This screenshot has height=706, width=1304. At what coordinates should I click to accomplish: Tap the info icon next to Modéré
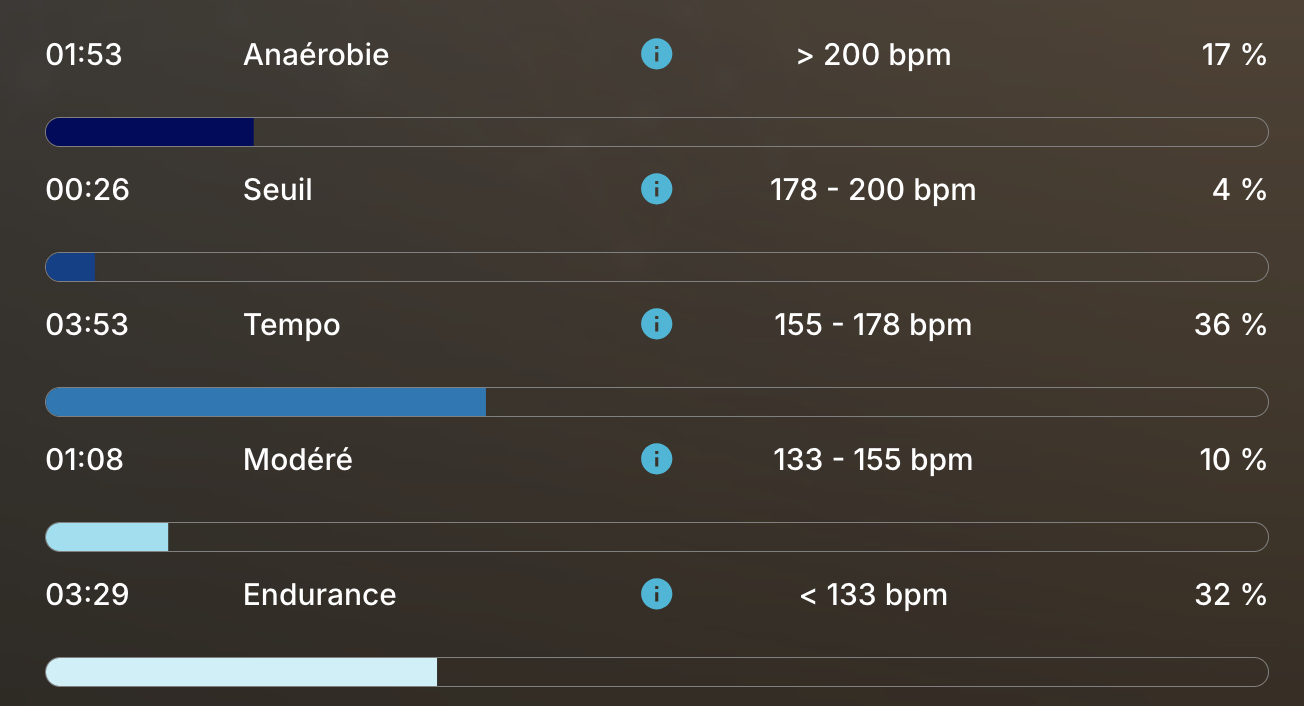(x=656, y=459)
